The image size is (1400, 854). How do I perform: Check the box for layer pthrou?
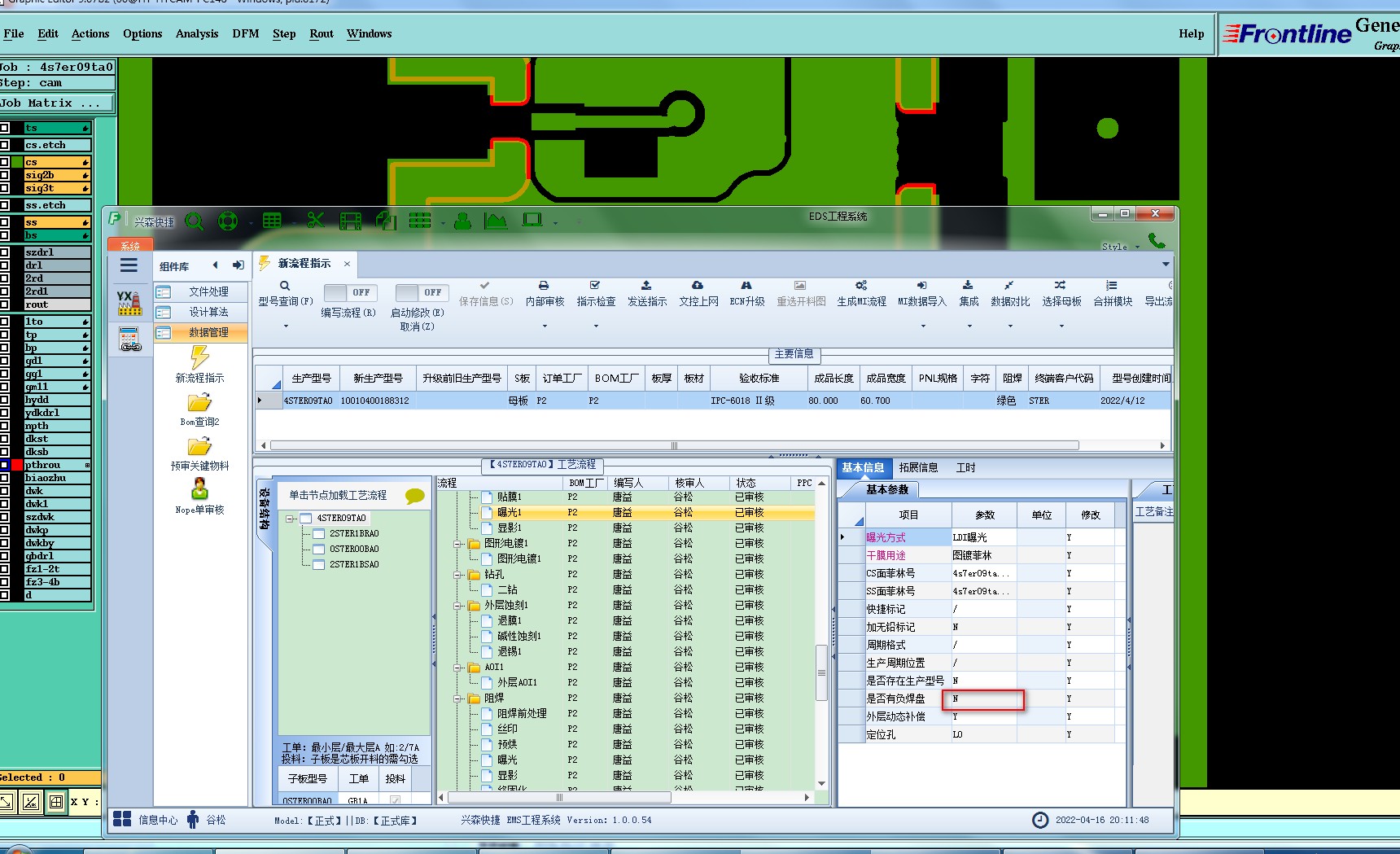click(x=4, y=465)
